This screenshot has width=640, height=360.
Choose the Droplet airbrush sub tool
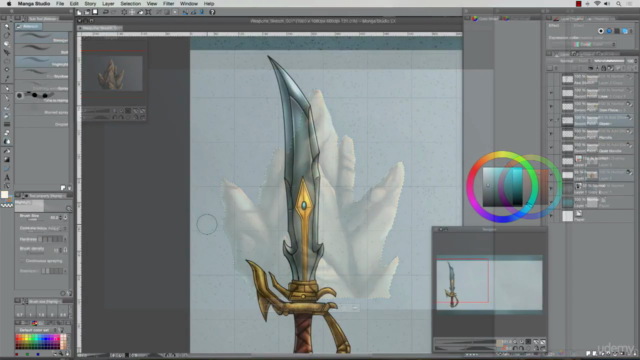pos(42,122)
